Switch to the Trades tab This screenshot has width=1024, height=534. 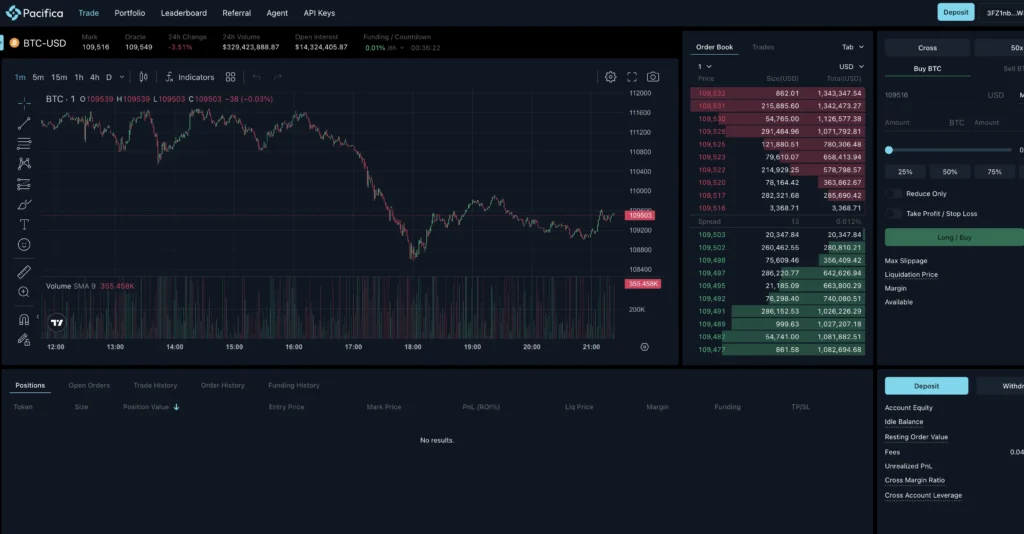pyautogui.click(x=763, y=47)
